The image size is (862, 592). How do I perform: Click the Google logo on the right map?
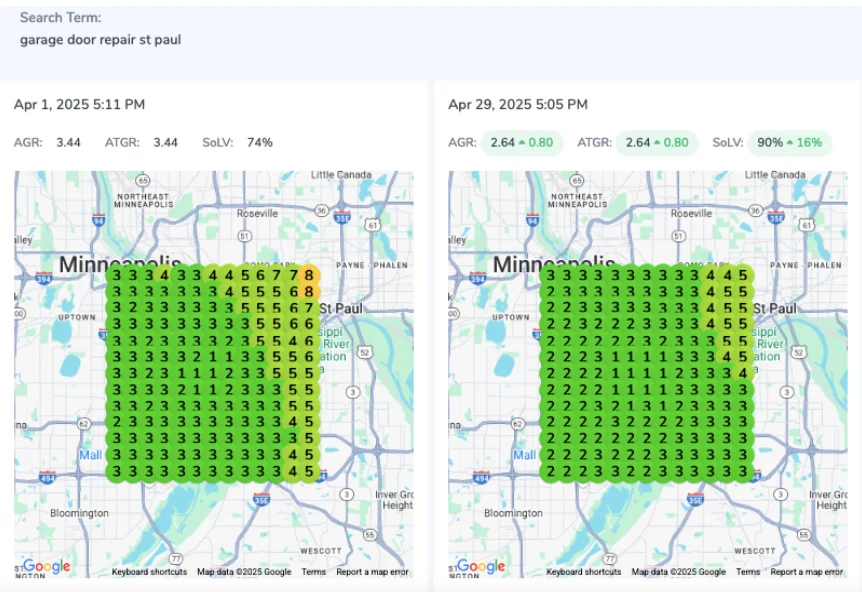point(481,566)
